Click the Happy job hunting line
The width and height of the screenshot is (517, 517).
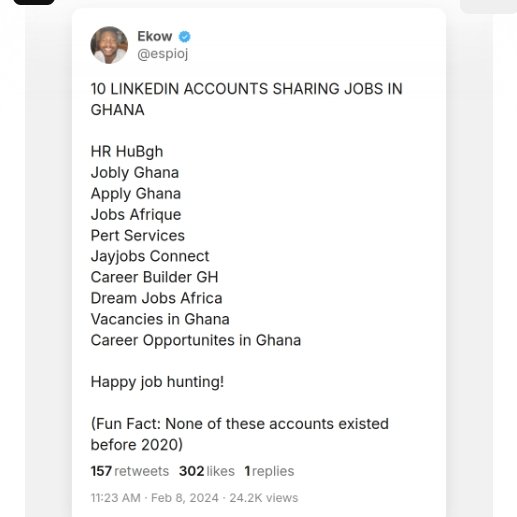click(157, 382)
